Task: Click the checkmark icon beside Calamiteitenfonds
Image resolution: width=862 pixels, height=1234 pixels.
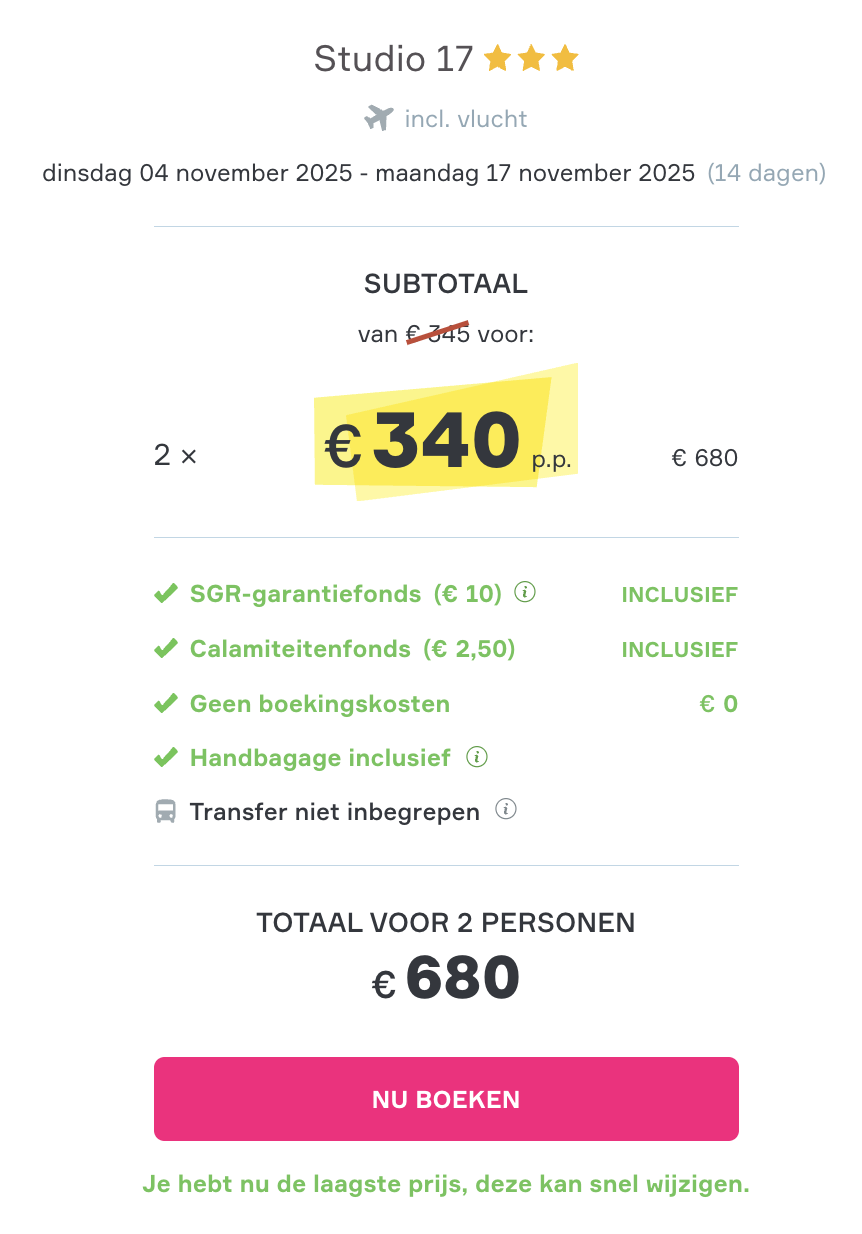Action: 165,647
